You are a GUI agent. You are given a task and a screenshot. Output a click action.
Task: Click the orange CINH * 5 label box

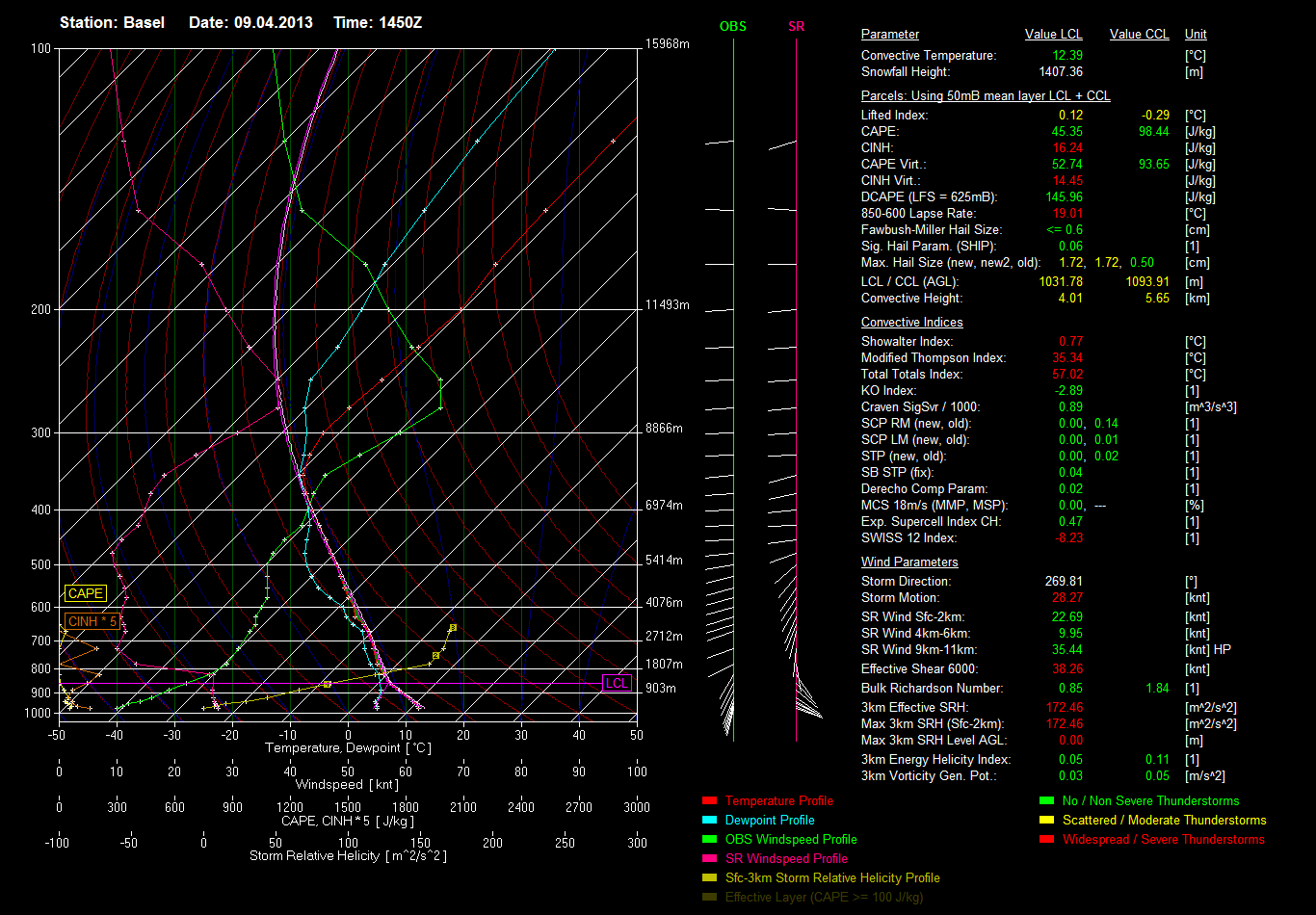coord(92,622)
